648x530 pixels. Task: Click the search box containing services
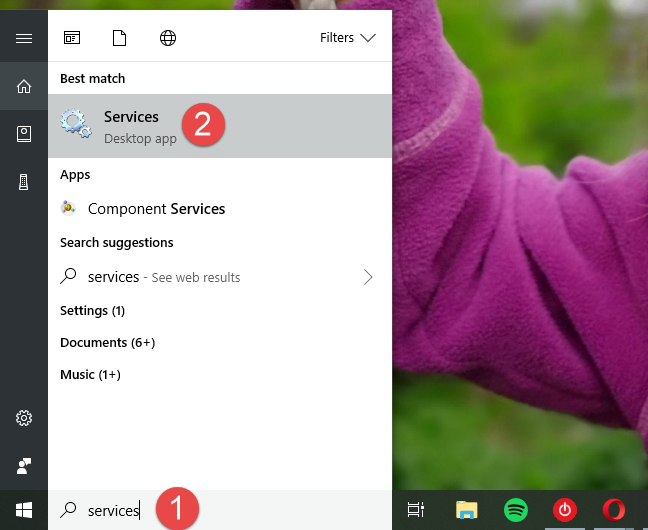click(x=220, y=510)
